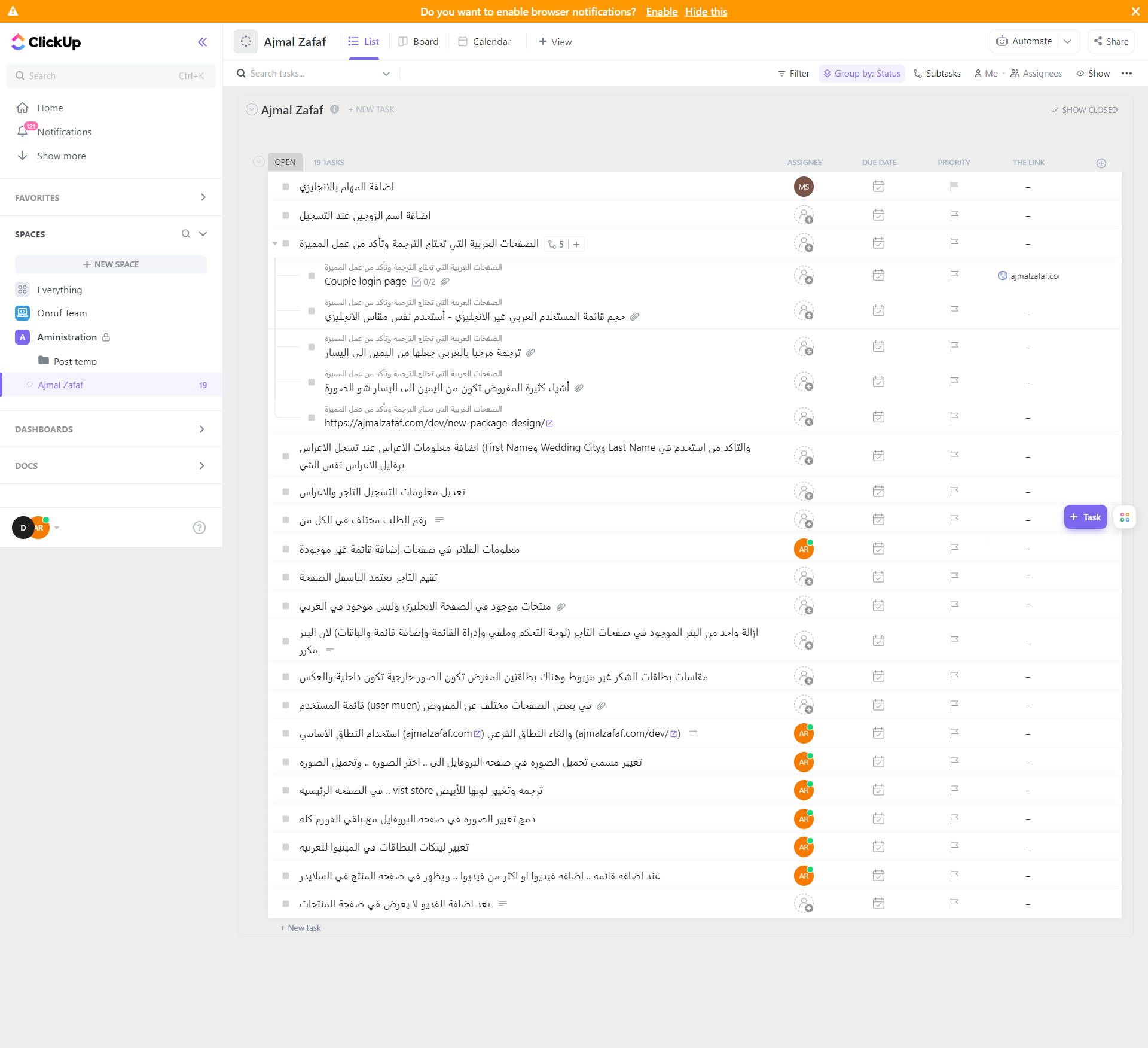Click Enable browser notifications link
Viewport: 1148px width, 1048px height.
click(661, 11)
